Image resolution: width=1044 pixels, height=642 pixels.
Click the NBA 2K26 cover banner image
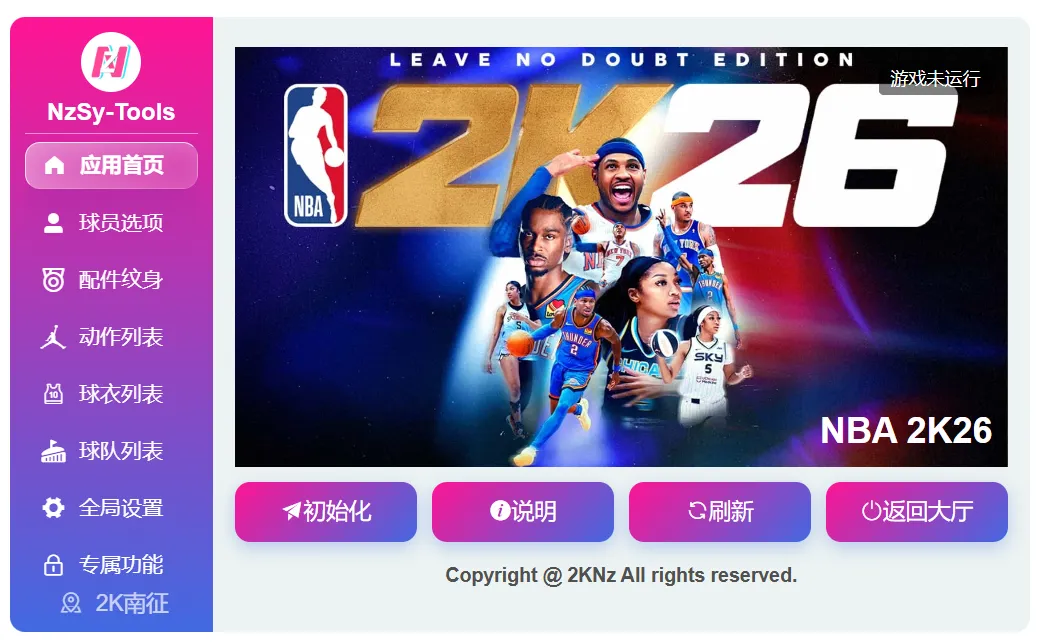tap(621, 257)
